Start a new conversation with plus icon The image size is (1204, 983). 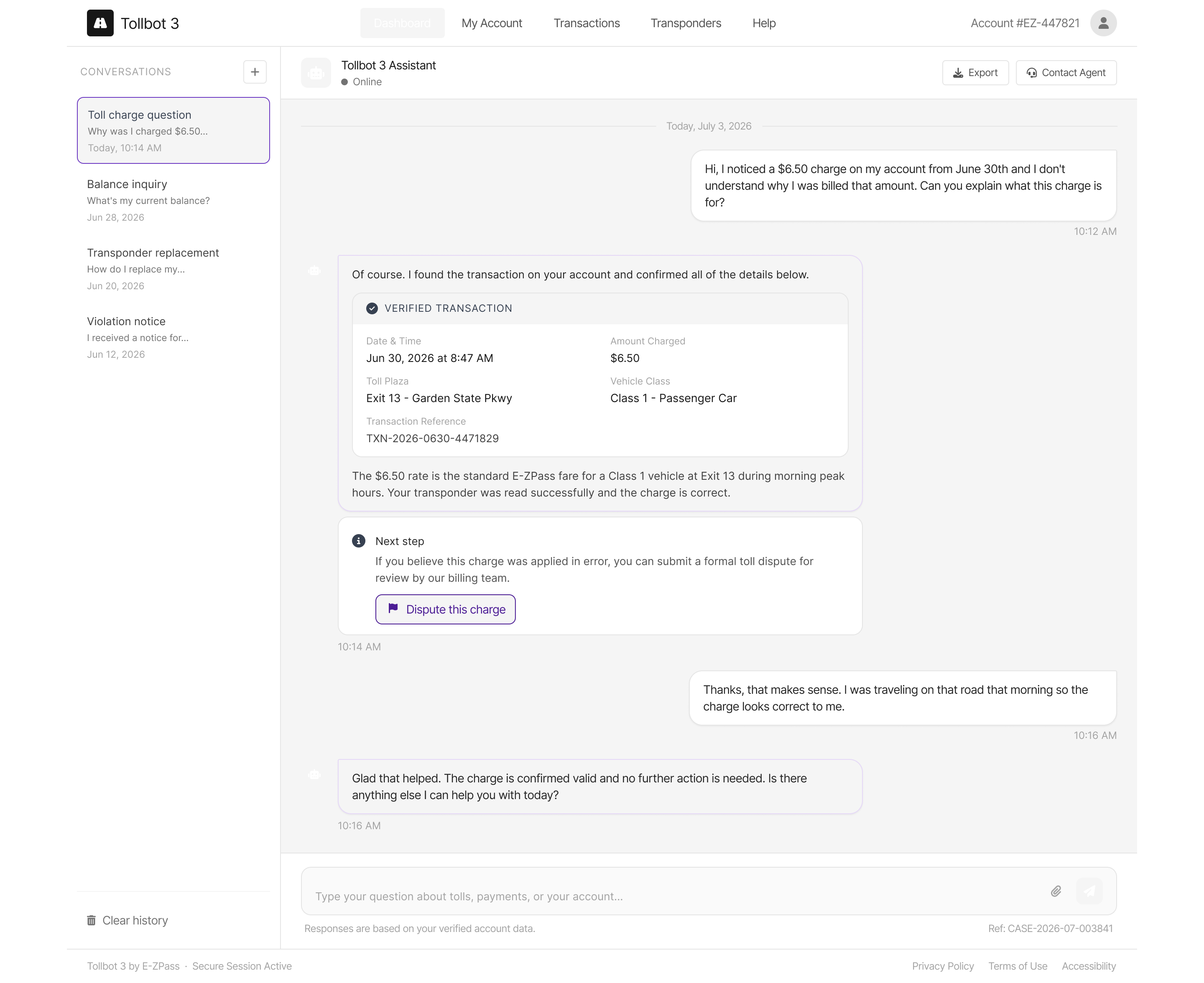click(x=255, y=72)
